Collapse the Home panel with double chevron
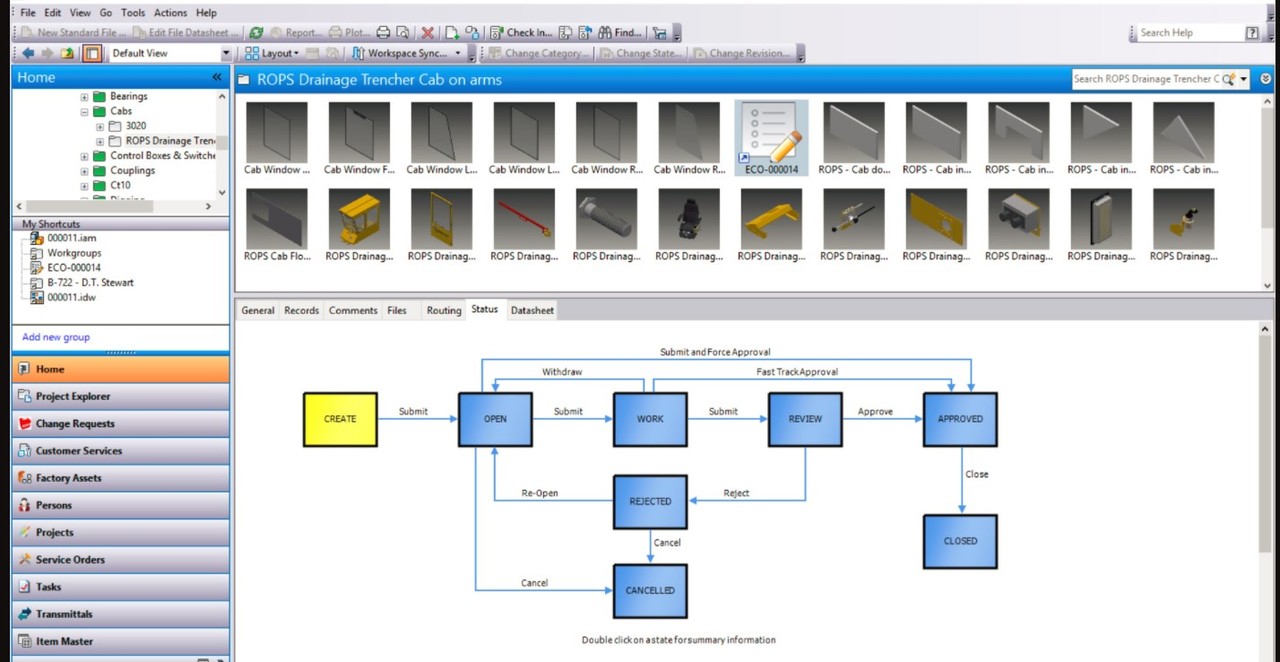The height and width of the screenshot is (662, 1280). coord(217,77)
